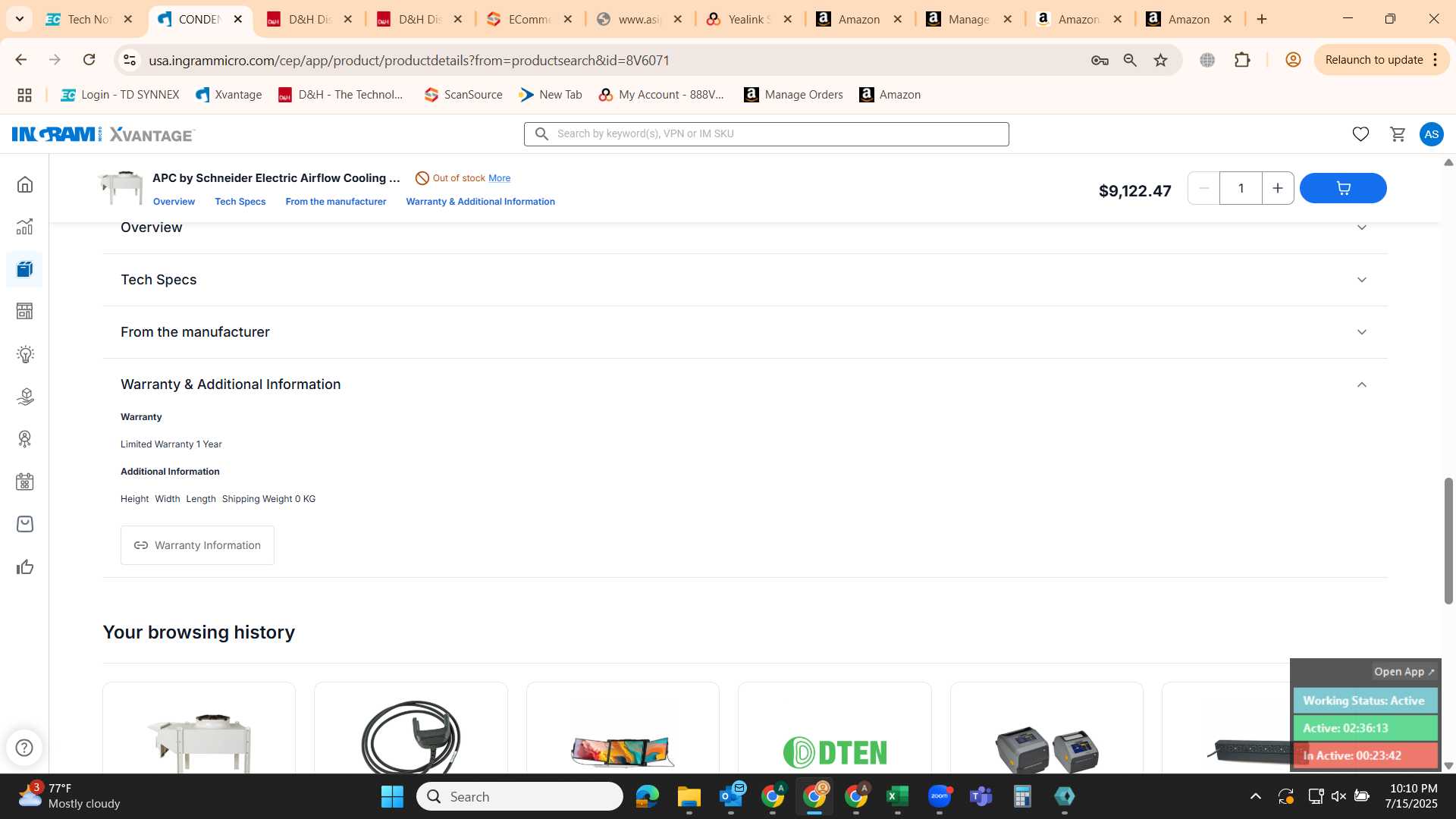Open Excel from taskbar

pos(897,796)
